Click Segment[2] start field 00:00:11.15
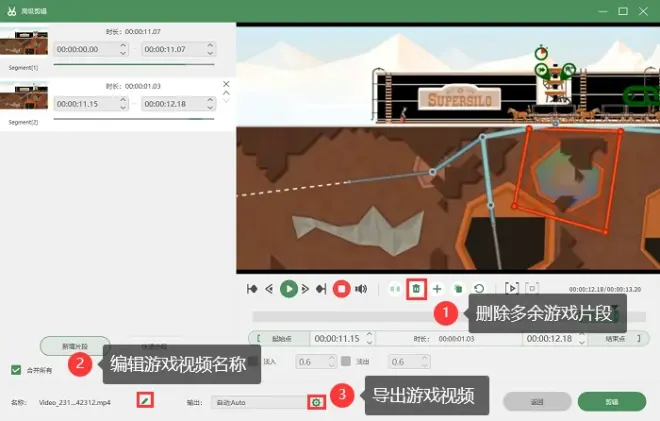Screen dimensions: 660x421 click(x=91, y=104)
